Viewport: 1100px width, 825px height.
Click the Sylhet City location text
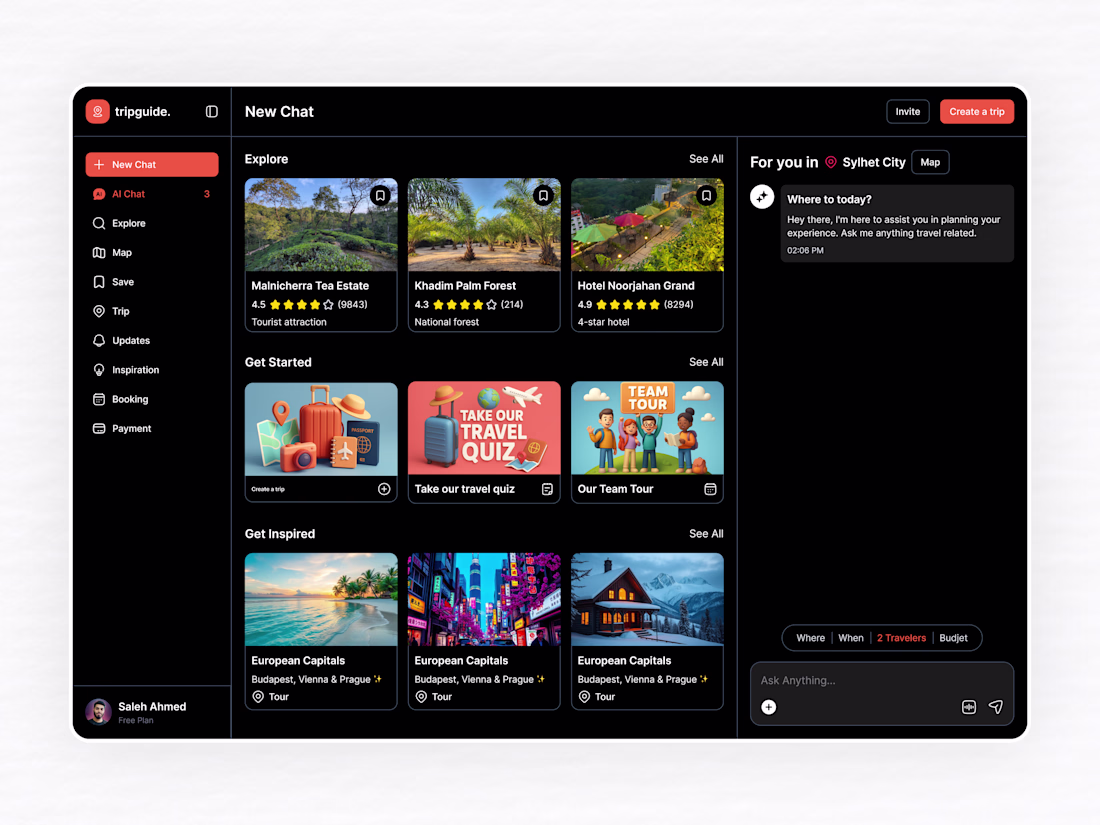pyautogui.click(x=874, y=162)
